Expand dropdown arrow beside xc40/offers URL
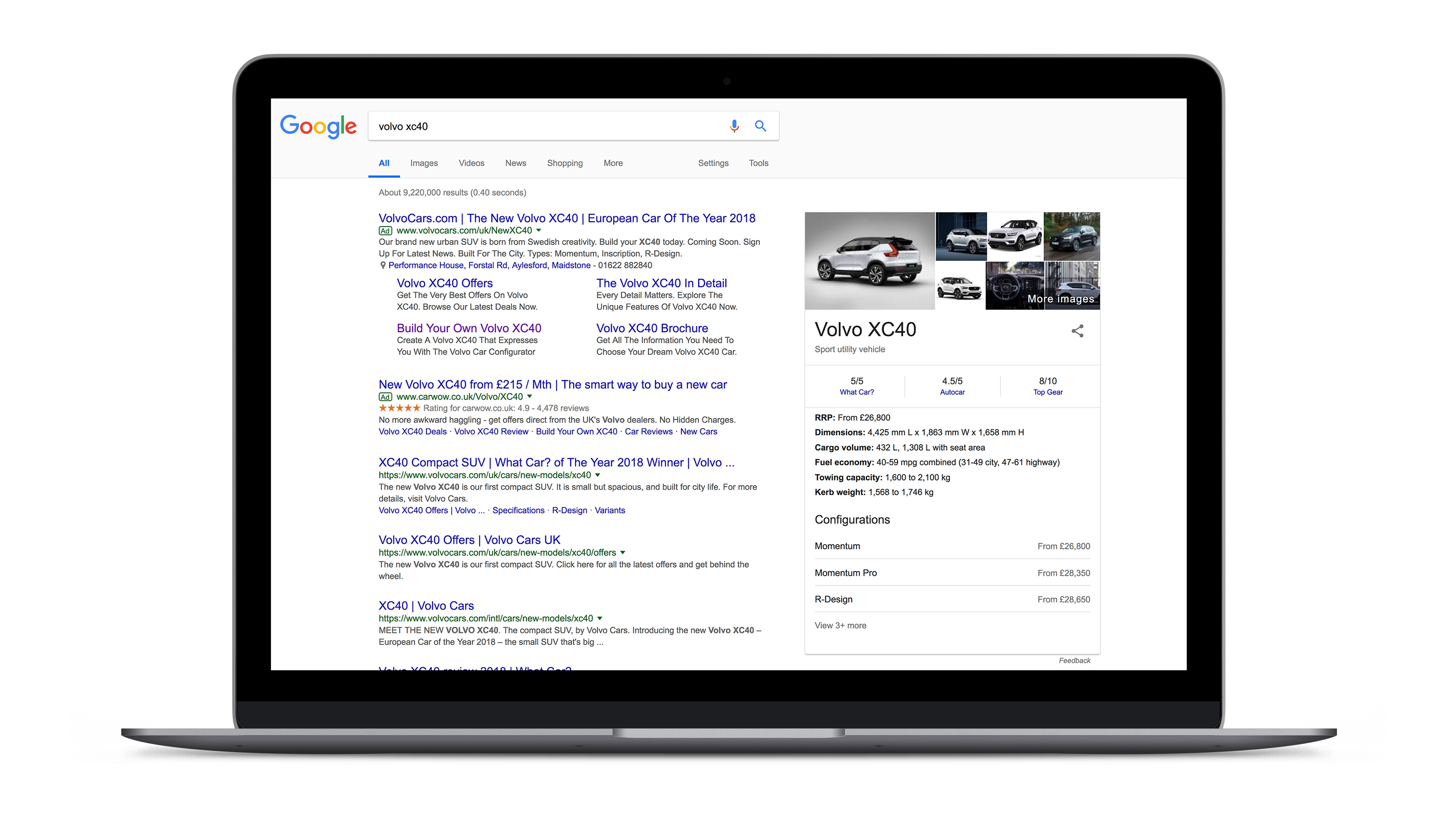The height and width of the screenshot is (823, 1456). [622, 553]
